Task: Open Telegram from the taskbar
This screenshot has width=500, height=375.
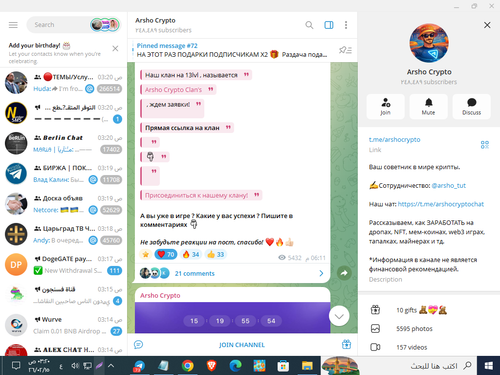Action: 138,366
